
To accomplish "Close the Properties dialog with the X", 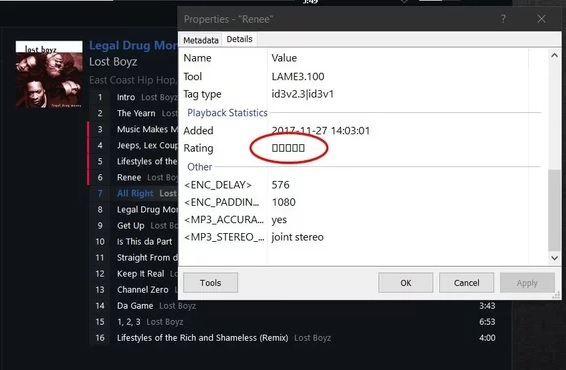I will pyautogui.click(x=541, y=19).
